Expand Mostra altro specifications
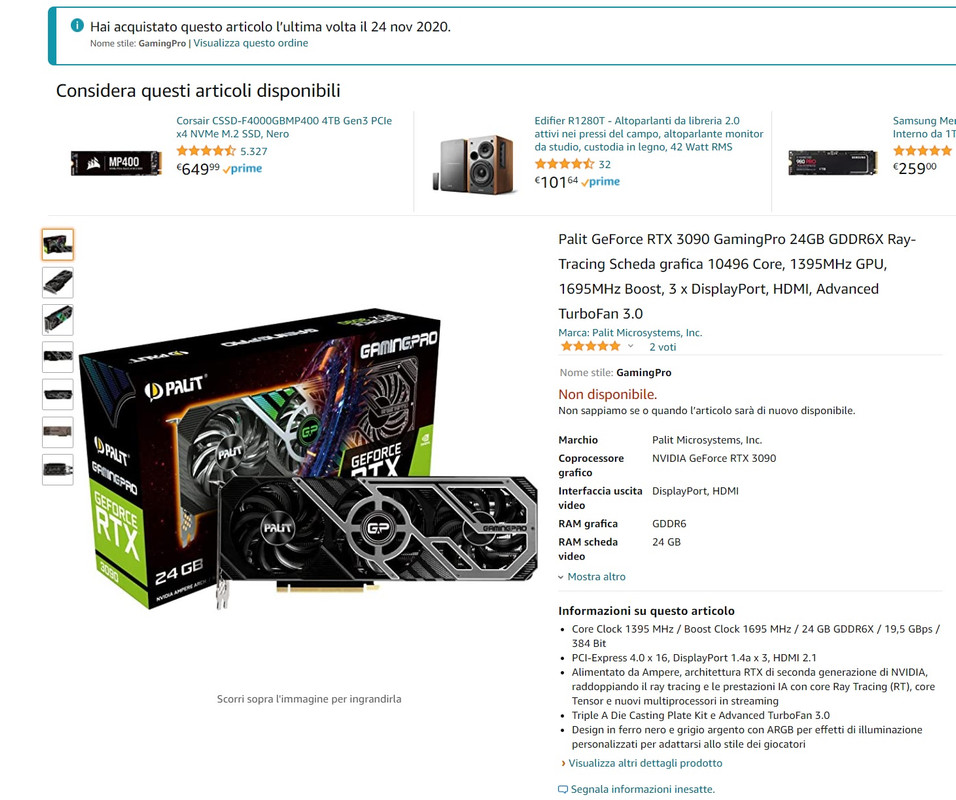956x800 pixels. coord(592,576)
